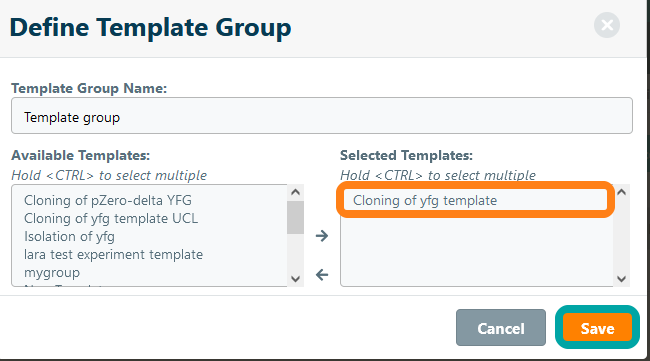Click the empty area of Selected Templates list
The height and width of the screenshot is (361, 650).
point(477,249)
